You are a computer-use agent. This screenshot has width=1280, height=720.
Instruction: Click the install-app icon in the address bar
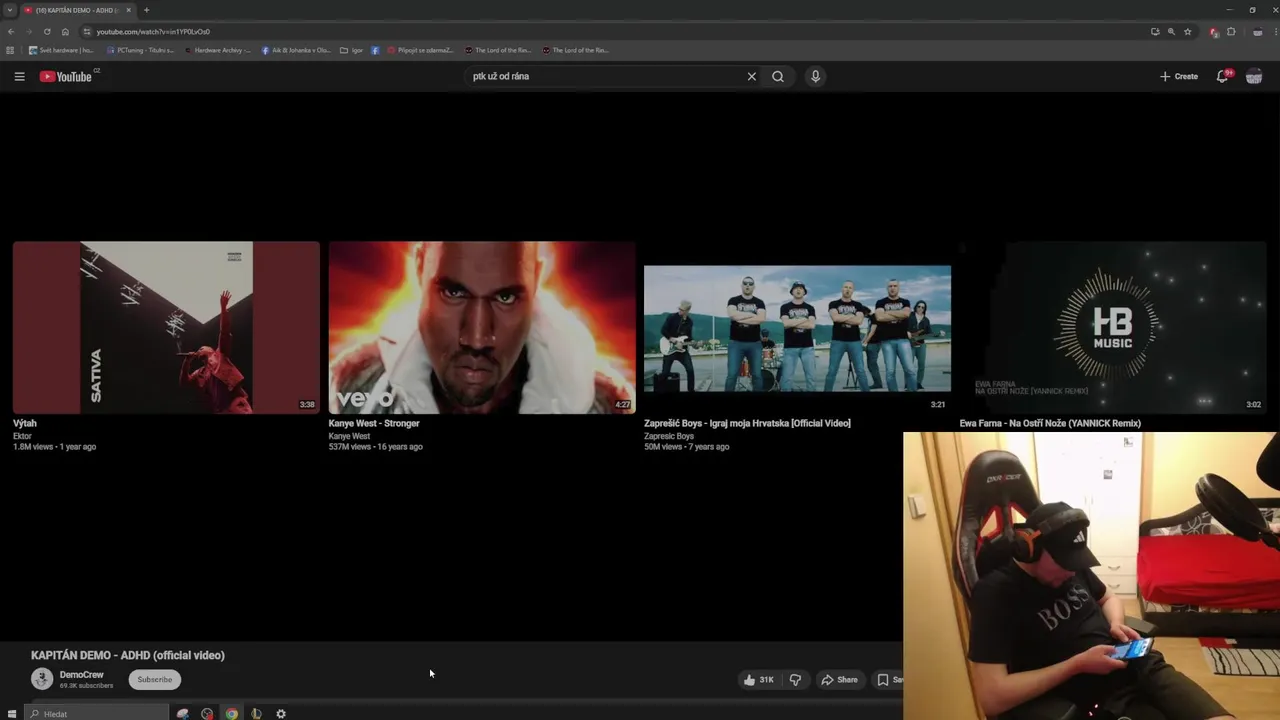[1155, 31]
